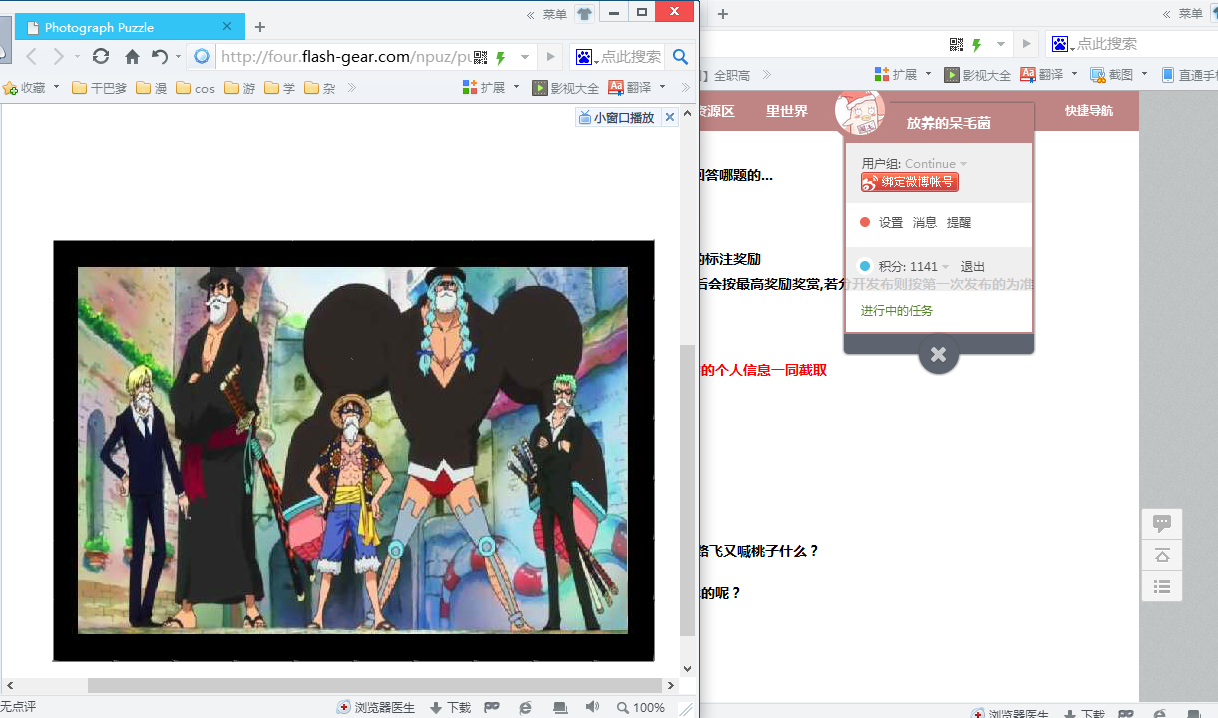
Task: Expand the 用户组 Continue dropdown
Action: [964, 164]
